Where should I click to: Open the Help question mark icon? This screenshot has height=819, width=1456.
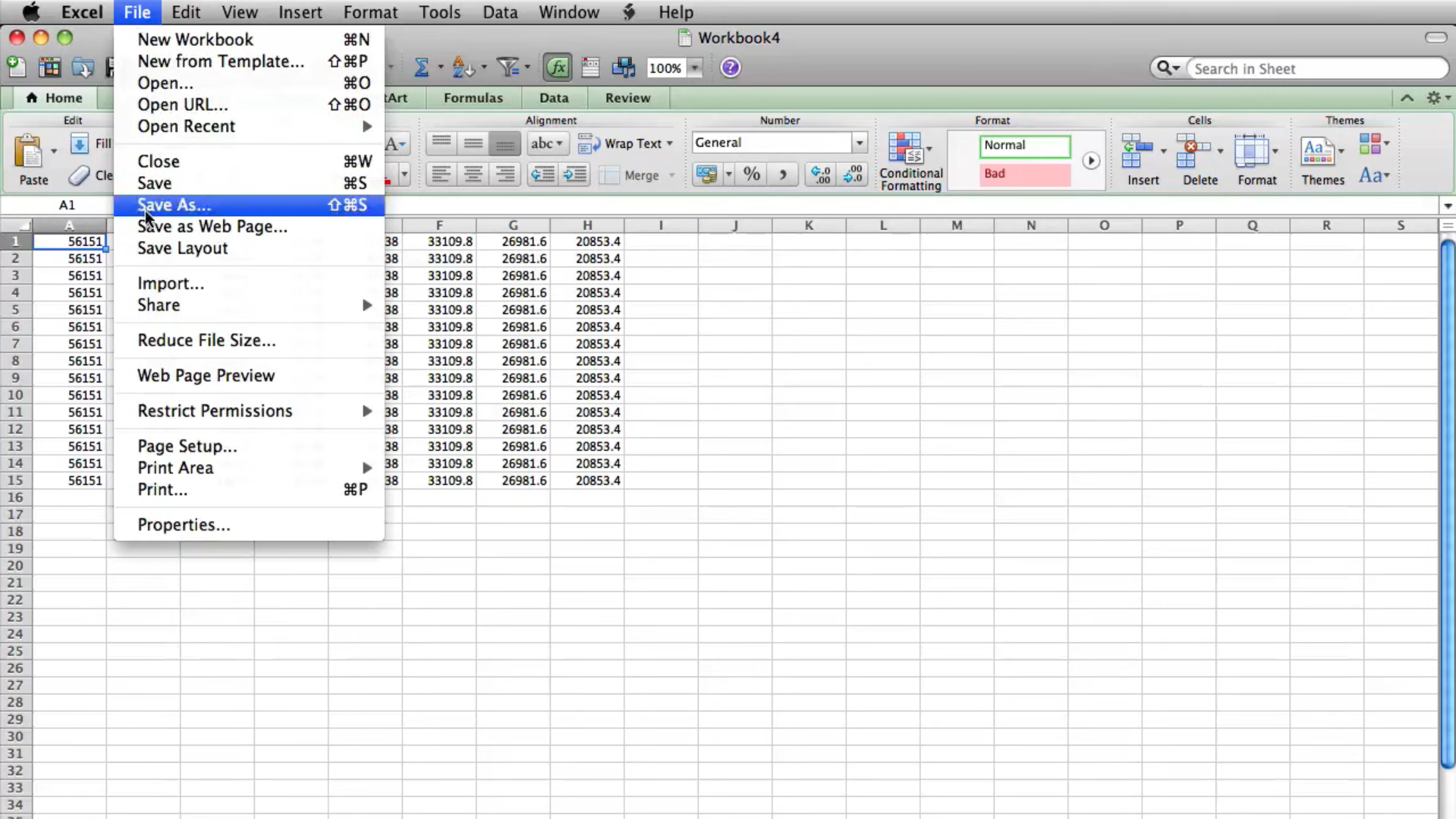pos(730,68)
